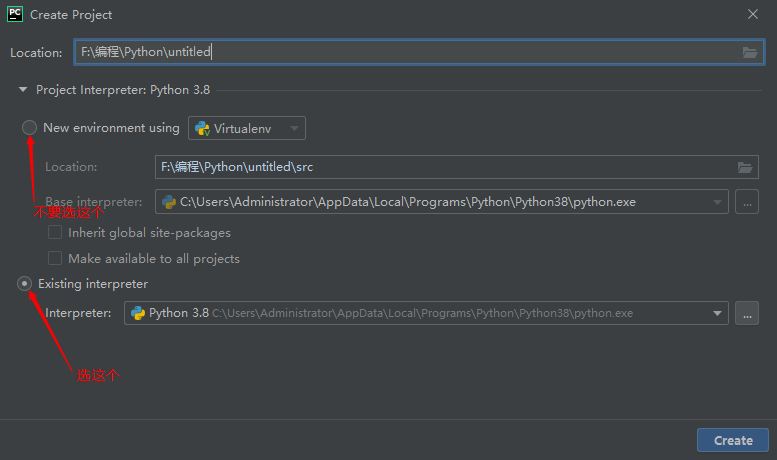Open ellipsis button next to existing Interpreter
Image resolution: width=777 pixels, height=460 pixels.
tap(747, 313)
